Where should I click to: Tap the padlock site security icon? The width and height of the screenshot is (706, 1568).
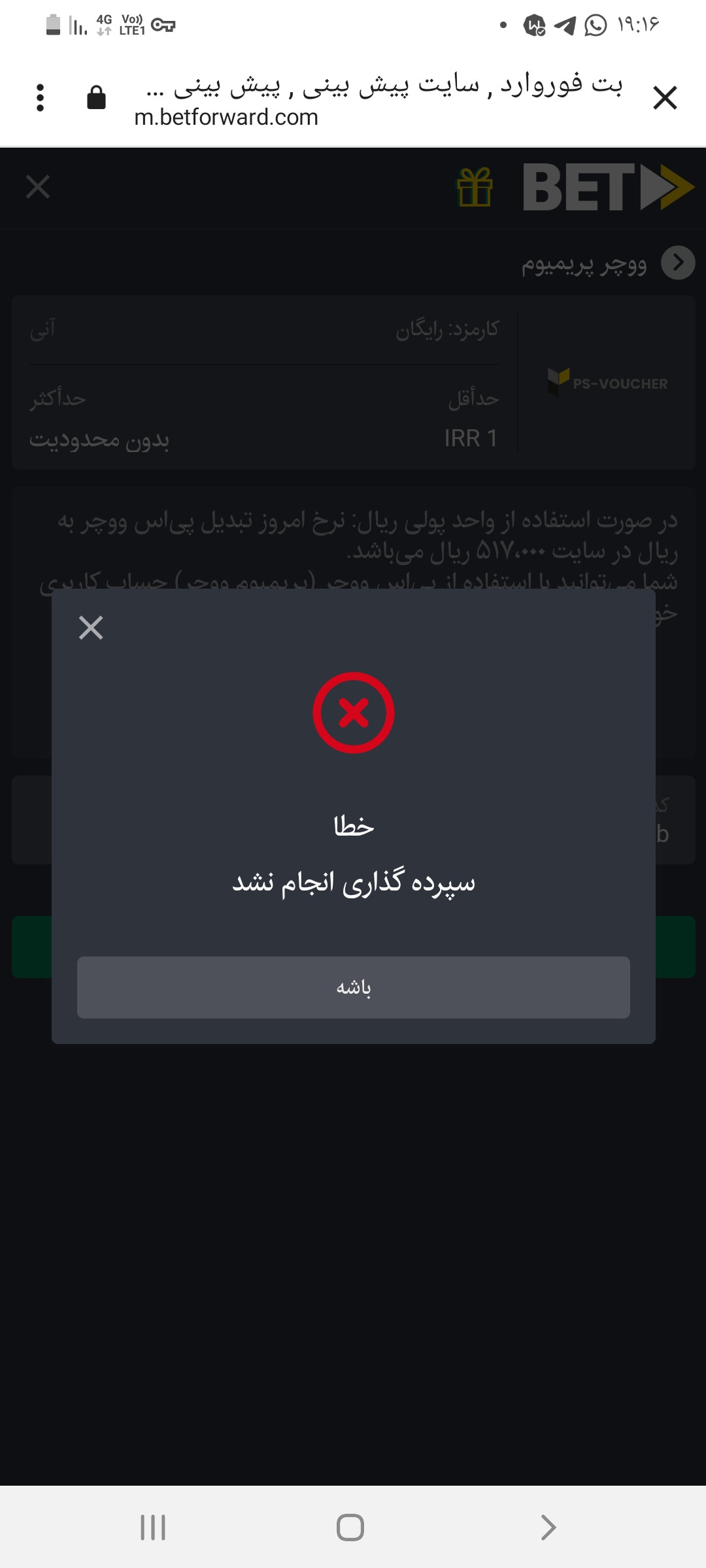click(96, 97)
